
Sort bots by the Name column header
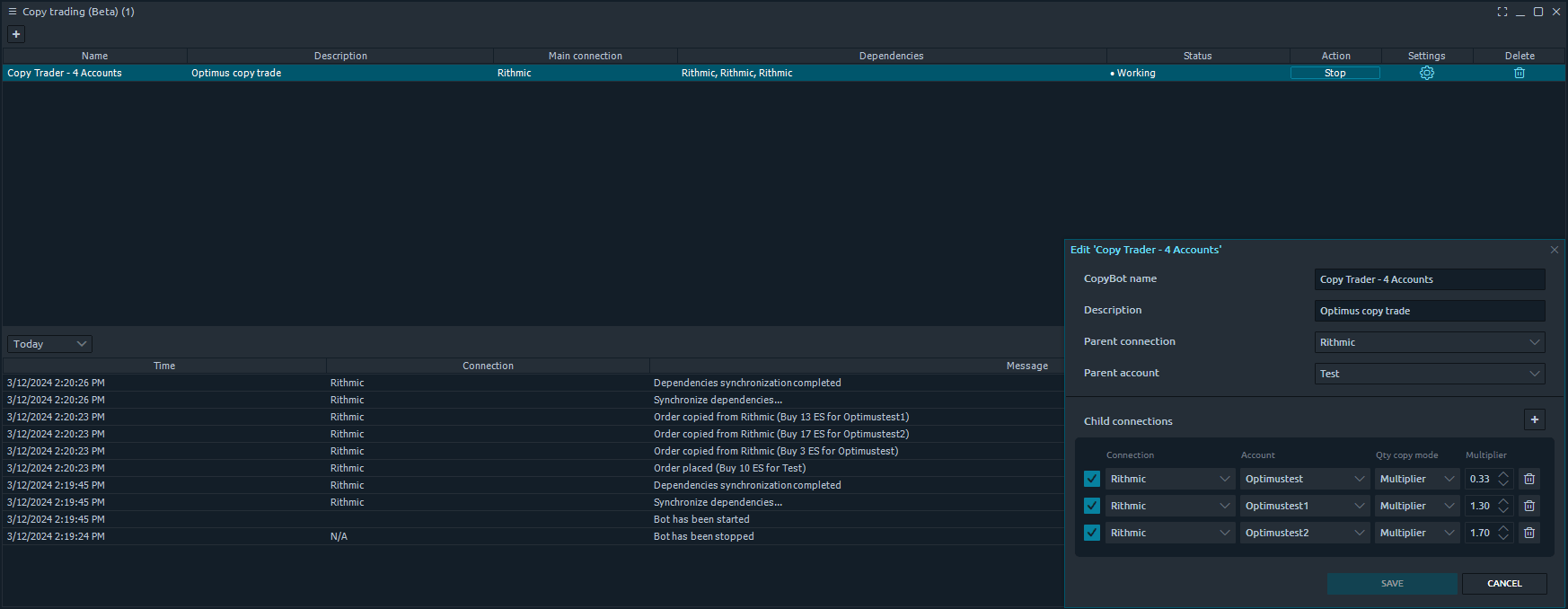[94, 56]
